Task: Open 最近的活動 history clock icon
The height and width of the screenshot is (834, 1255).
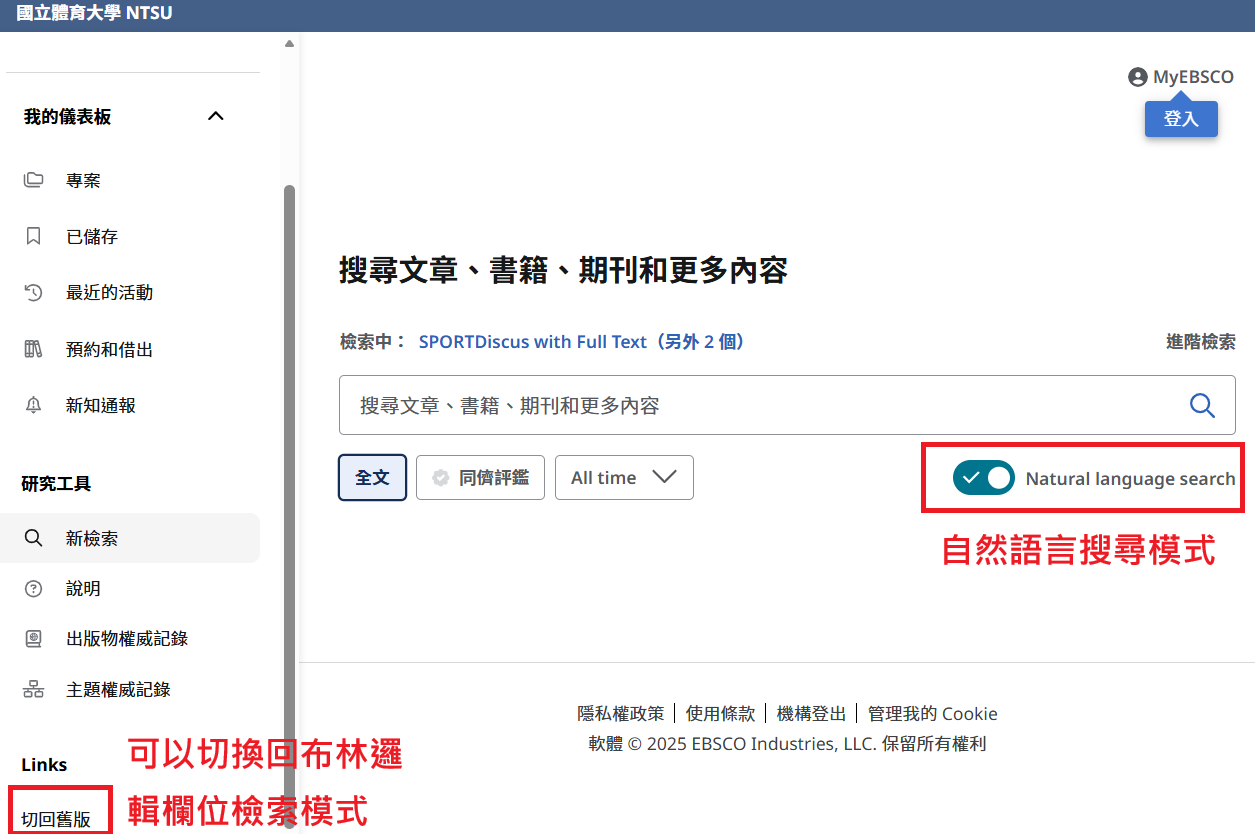Action: click(x=34, y=293)
